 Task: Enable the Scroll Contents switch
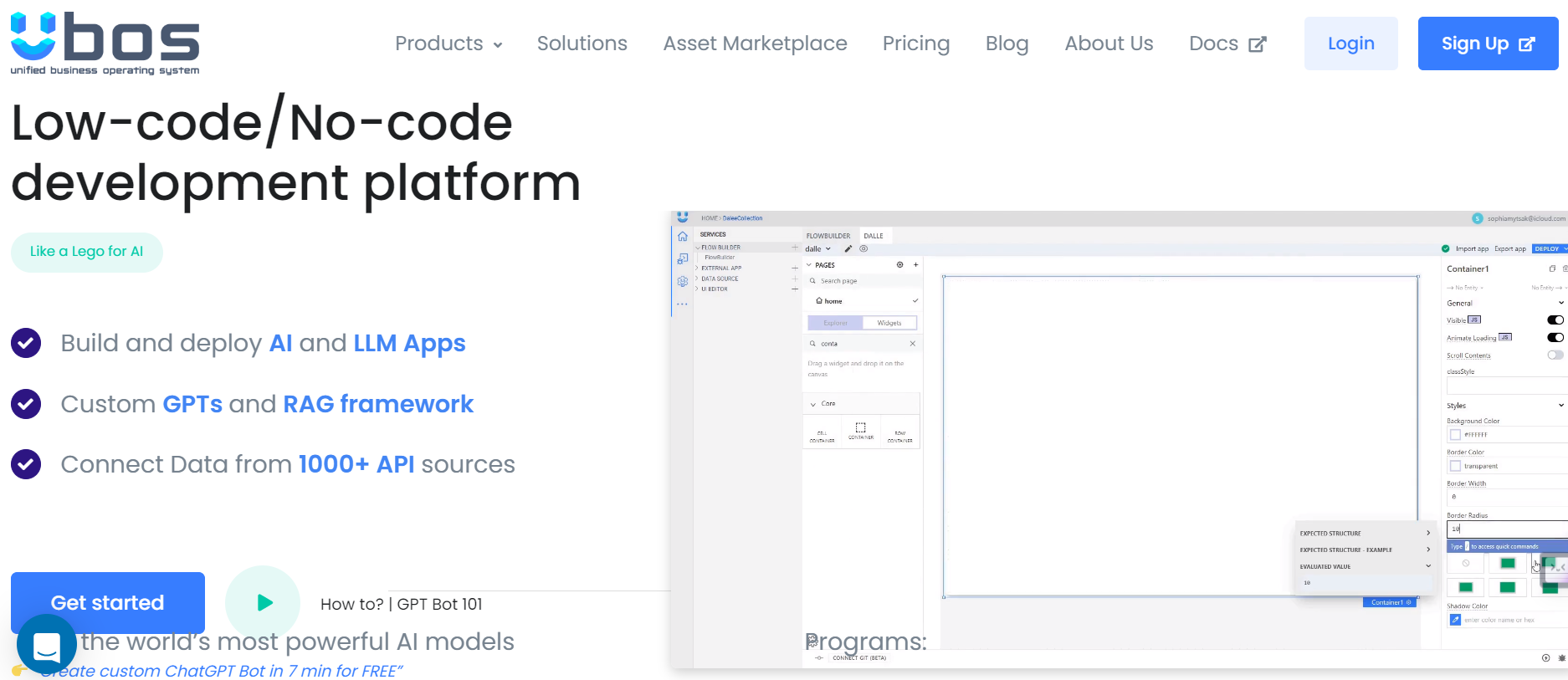pos(1555,355)
